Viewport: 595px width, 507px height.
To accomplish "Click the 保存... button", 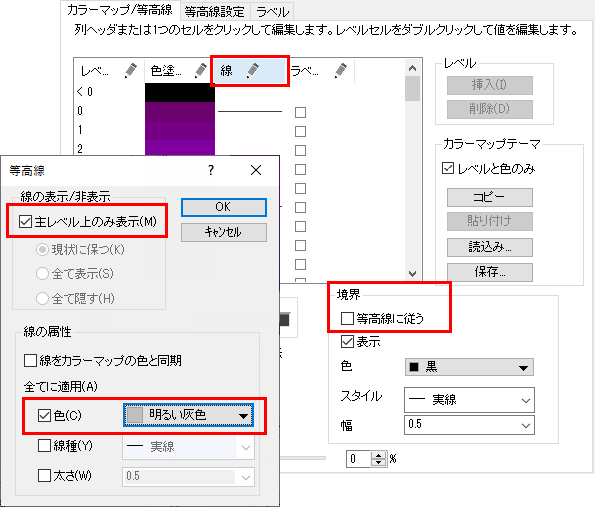I will click(x=490, y=272).
